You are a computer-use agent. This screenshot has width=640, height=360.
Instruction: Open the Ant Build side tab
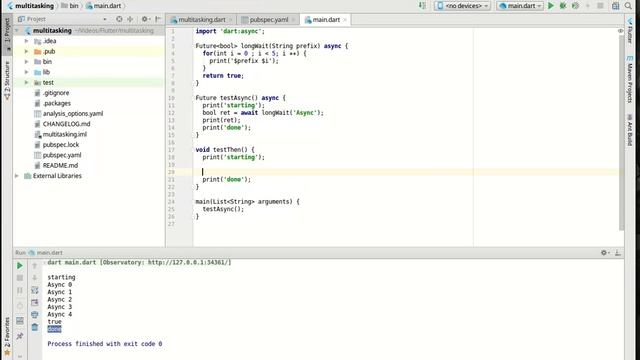(630, 131)
